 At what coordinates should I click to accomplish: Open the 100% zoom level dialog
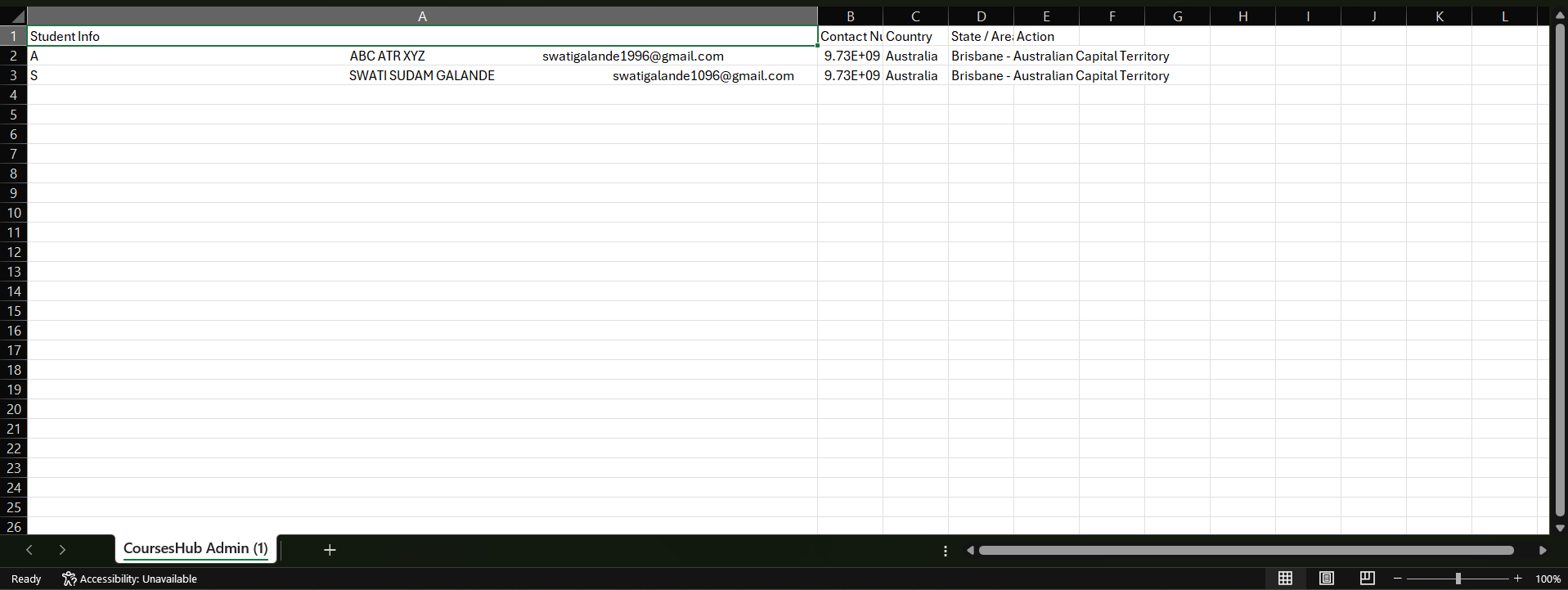click(x=1548, y=579)
